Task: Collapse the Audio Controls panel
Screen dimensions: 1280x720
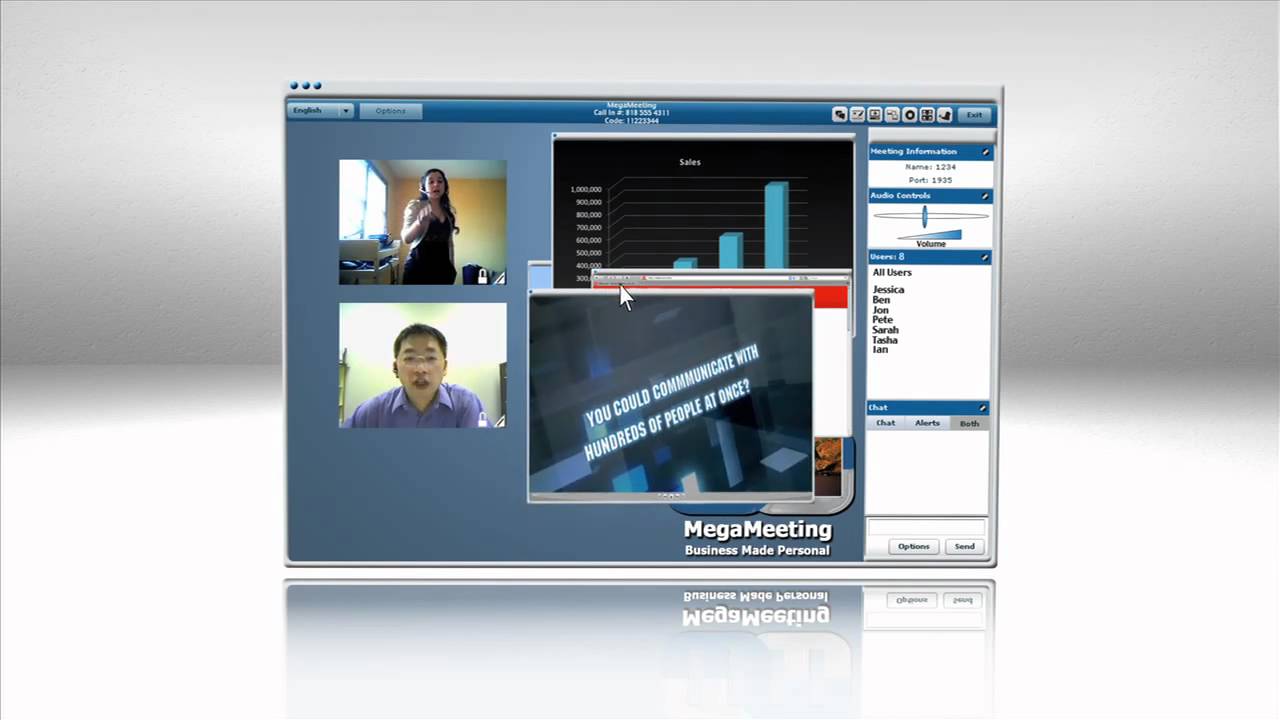Action: click(x=985, y=196)
